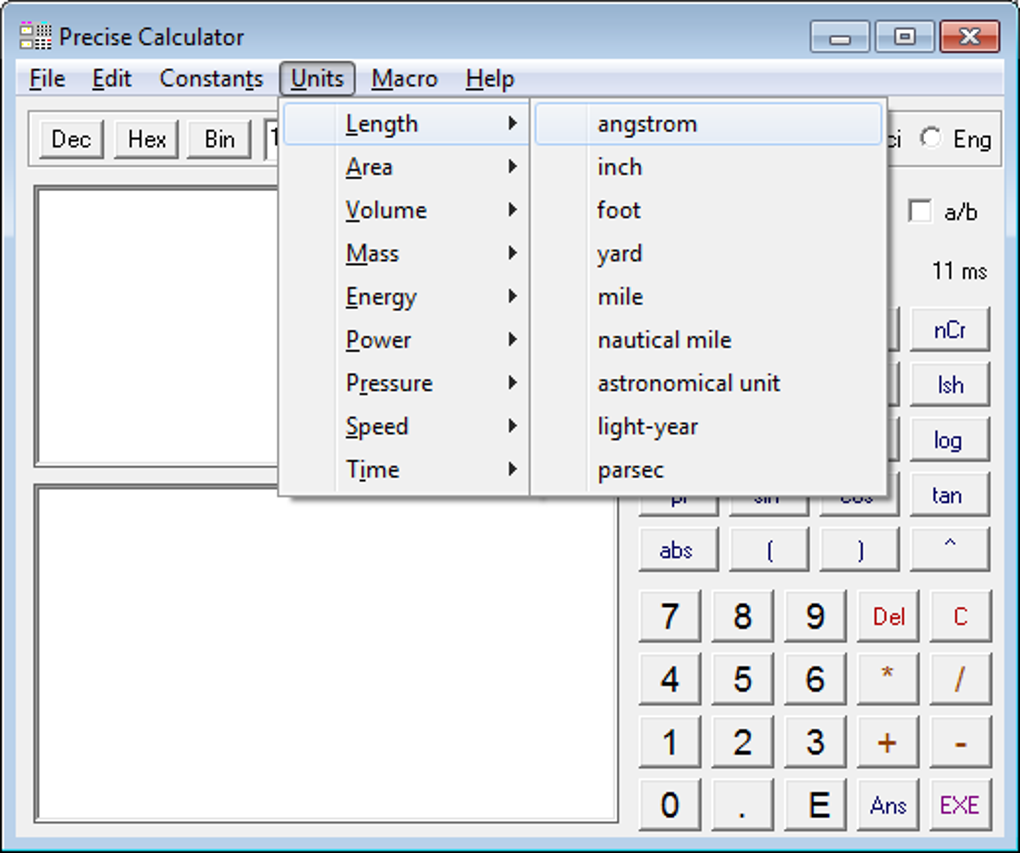Image resolution: width=1020 pixels, height=853 pixels.
Task: Choose light-year from Length submenu
Action: pyautogui.click(x=648, y=426)
